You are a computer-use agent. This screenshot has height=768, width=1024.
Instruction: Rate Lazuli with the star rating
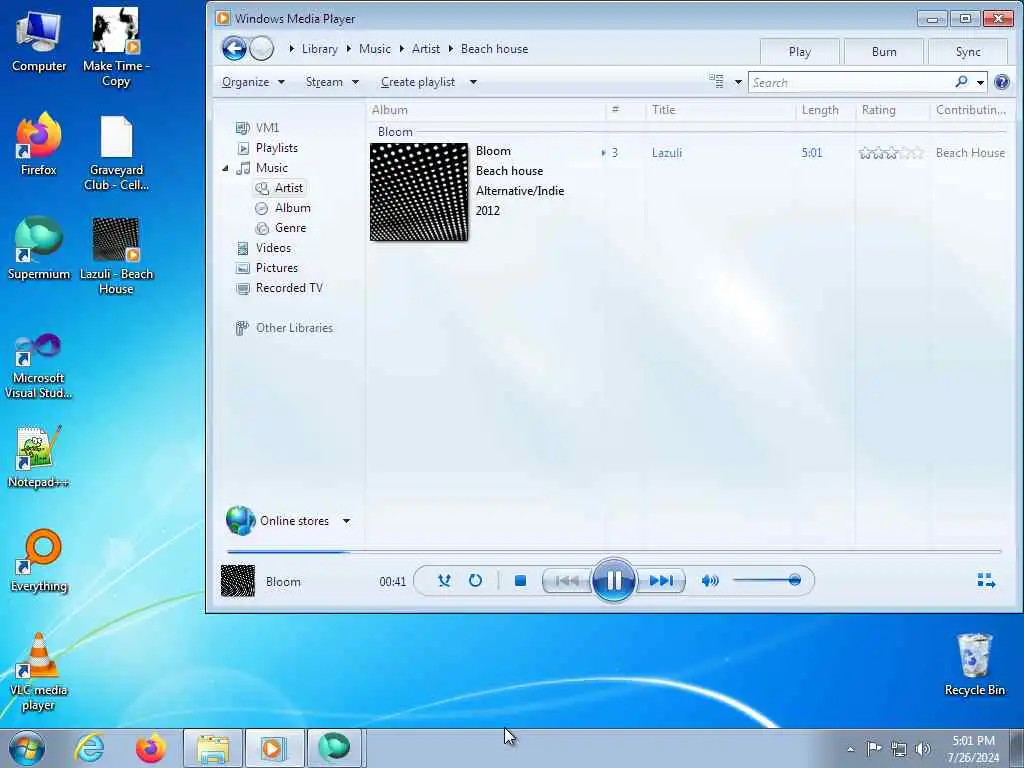click(891, 153)
